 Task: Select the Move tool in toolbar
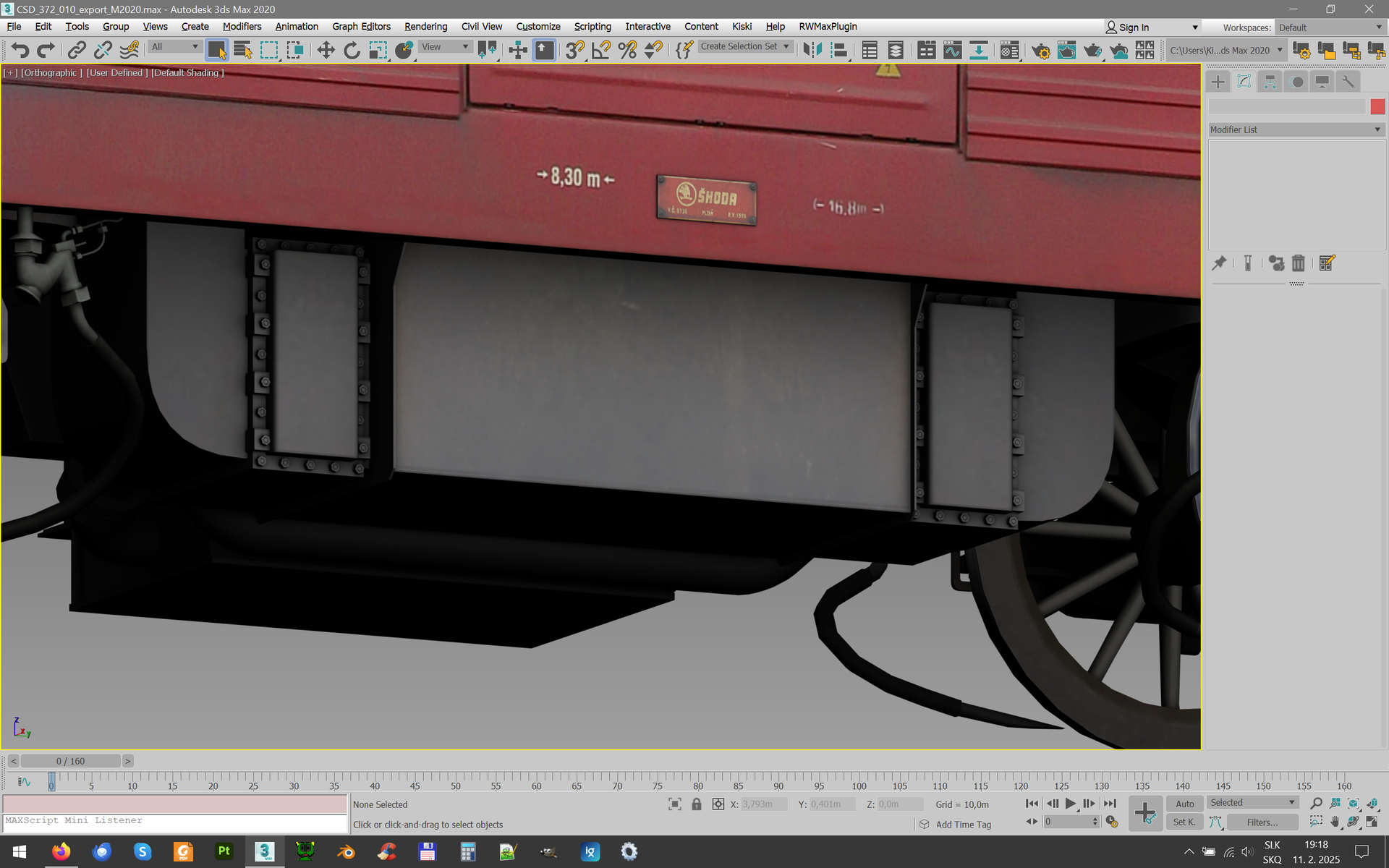point(326,50)
